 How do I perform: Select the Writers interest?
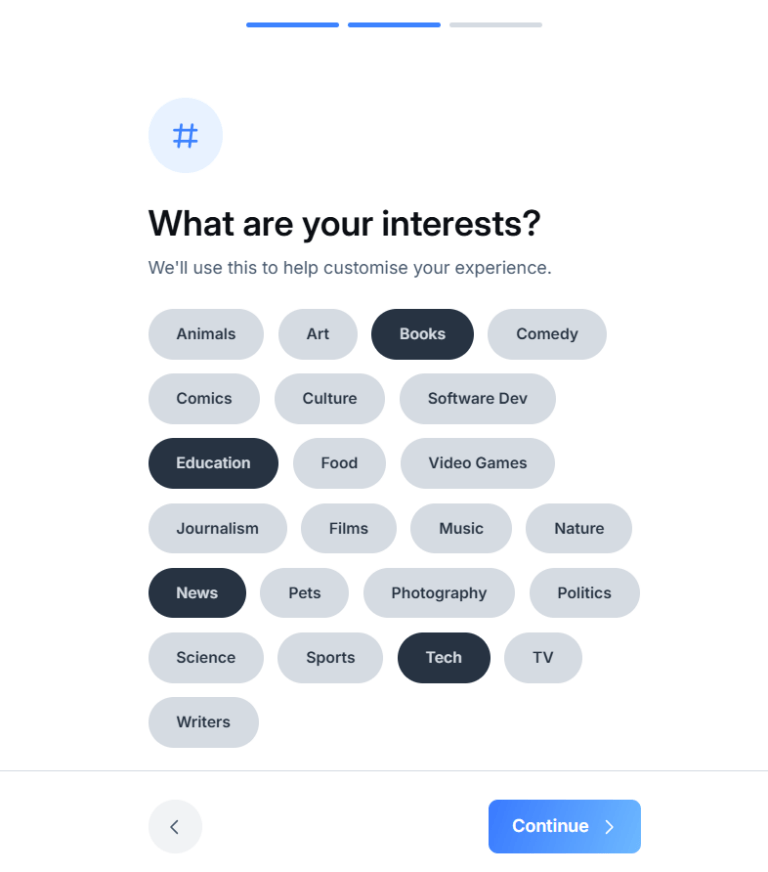click(203, 722)
